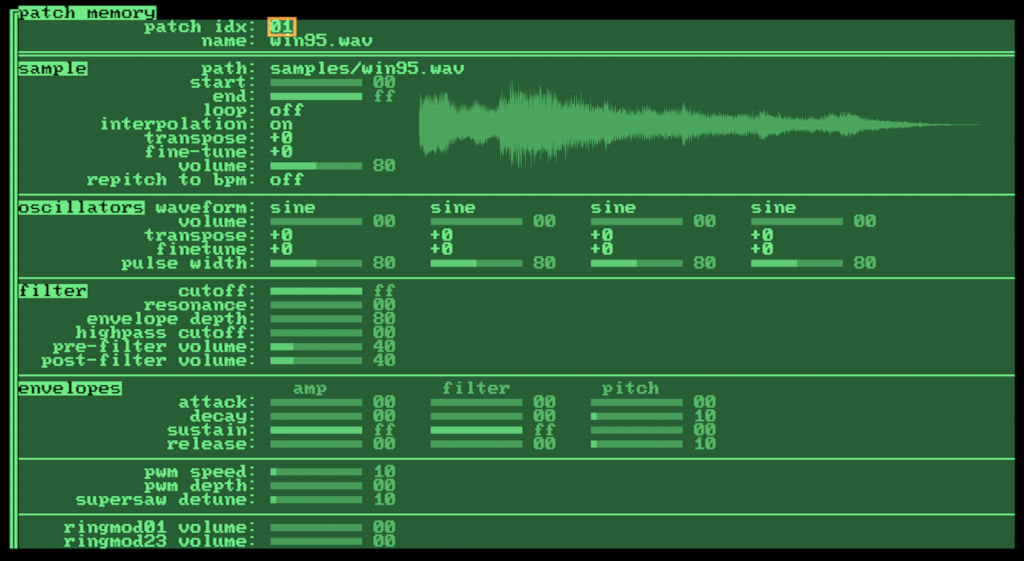Adjust the ringmod23 volume slider
The image size is (1024, 561).
tap(316, 541)
